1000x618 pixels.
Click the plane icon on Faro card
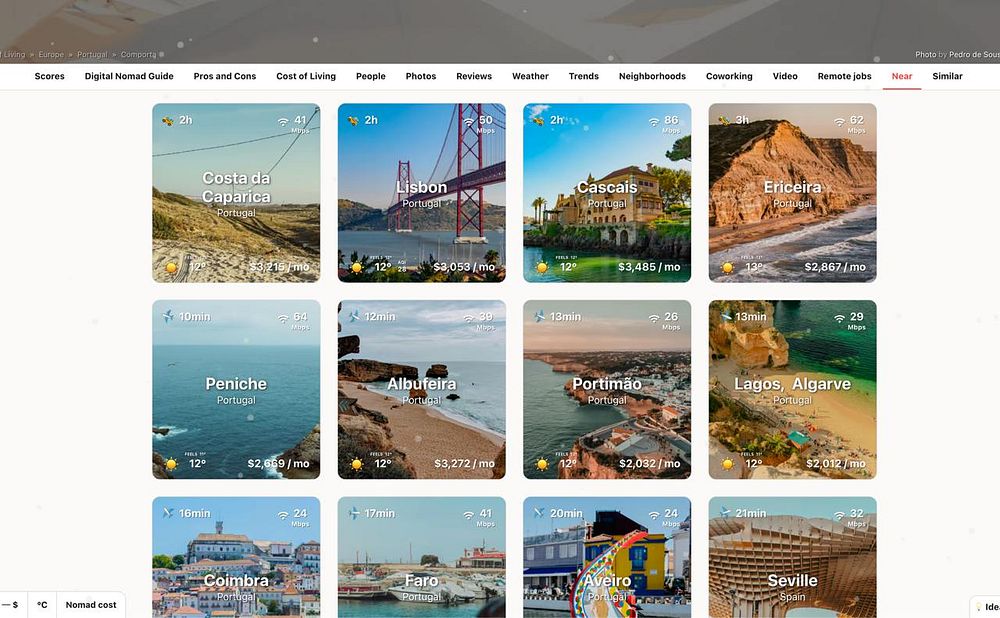pos(353,513)
